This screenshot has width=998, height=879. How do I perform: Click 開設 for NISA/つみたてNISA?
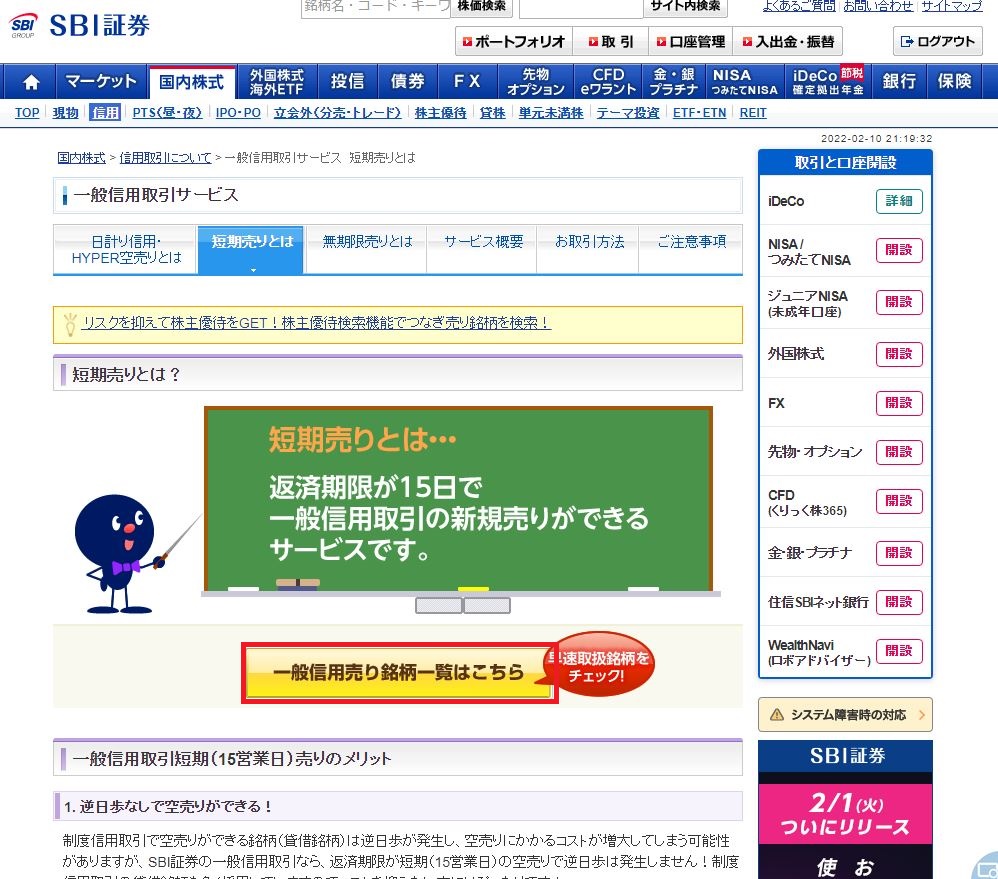[x=899, y=250]
